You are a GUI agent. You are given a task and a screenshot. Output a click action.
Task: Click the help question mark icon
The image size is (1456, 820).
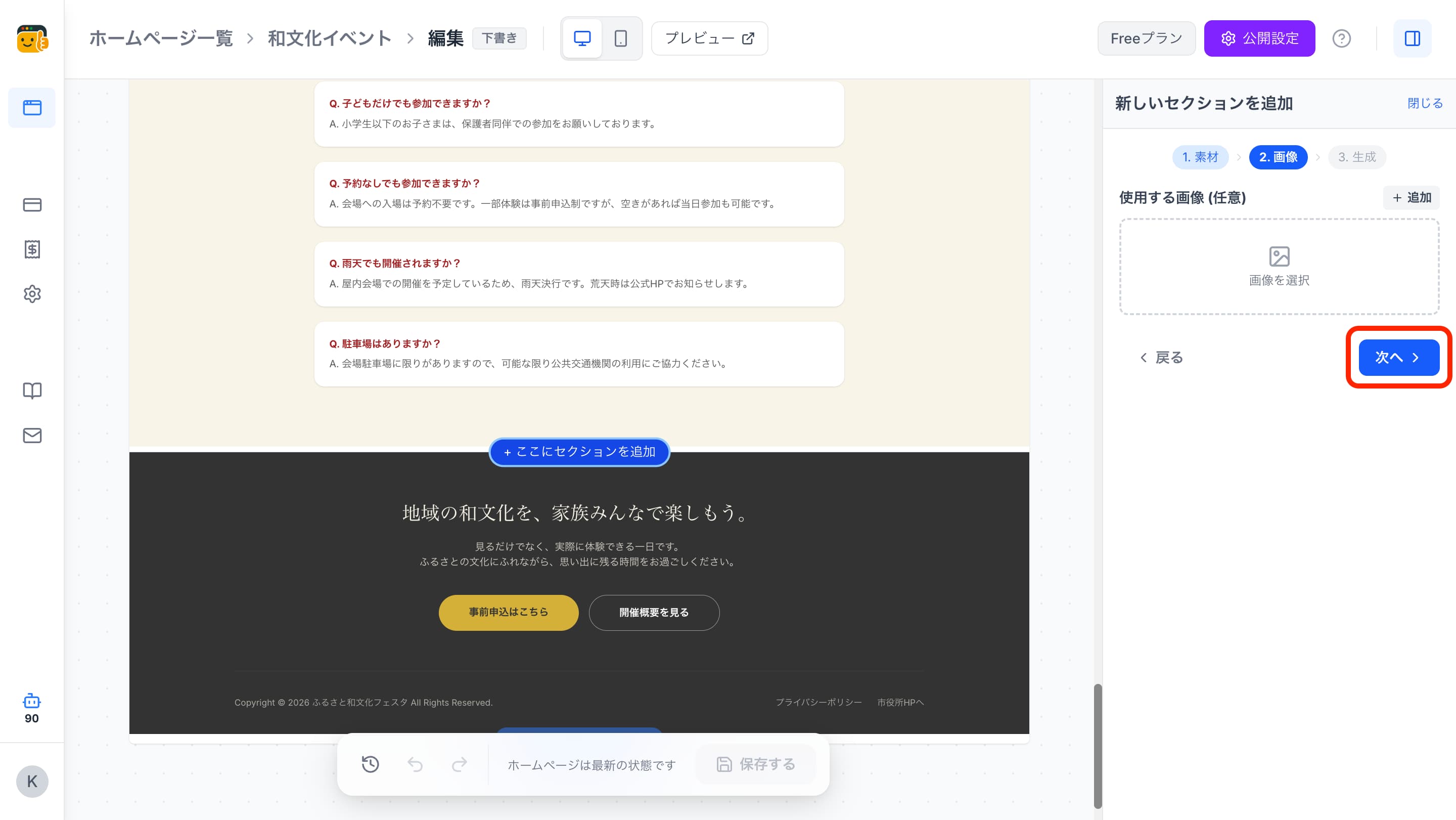(x=1341, y=38)
